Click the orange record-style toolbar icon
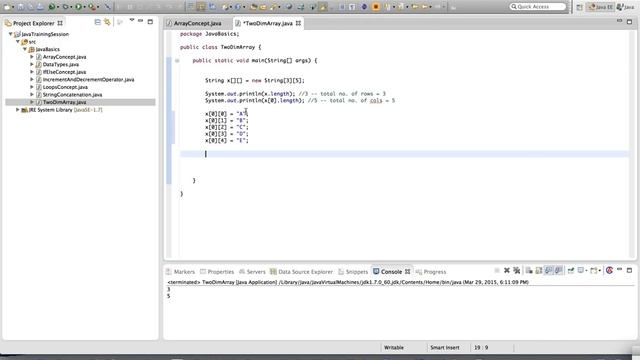The width and height of the screenshot is (640, 360). click(x=376, y=7)
